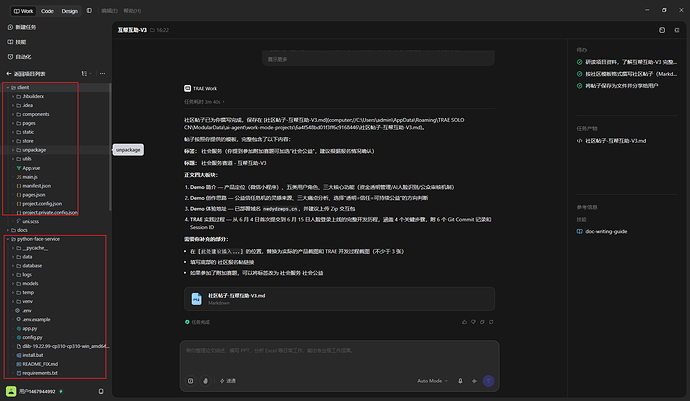Click the thumbs-down icon under the response

(x=473, y=322)
